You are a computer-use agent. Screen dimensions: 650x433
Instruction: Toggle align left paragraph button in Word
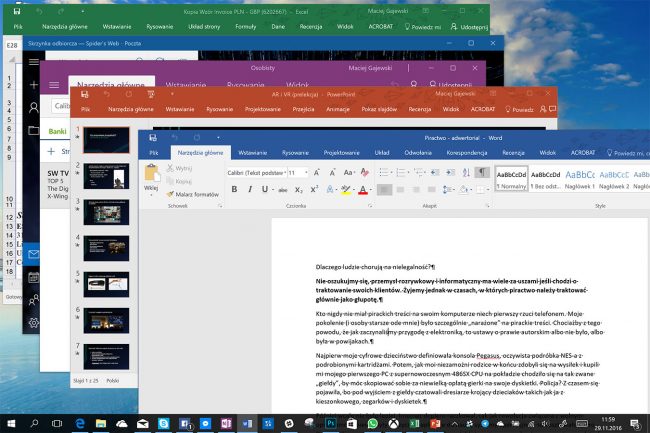tap(384, 190)
